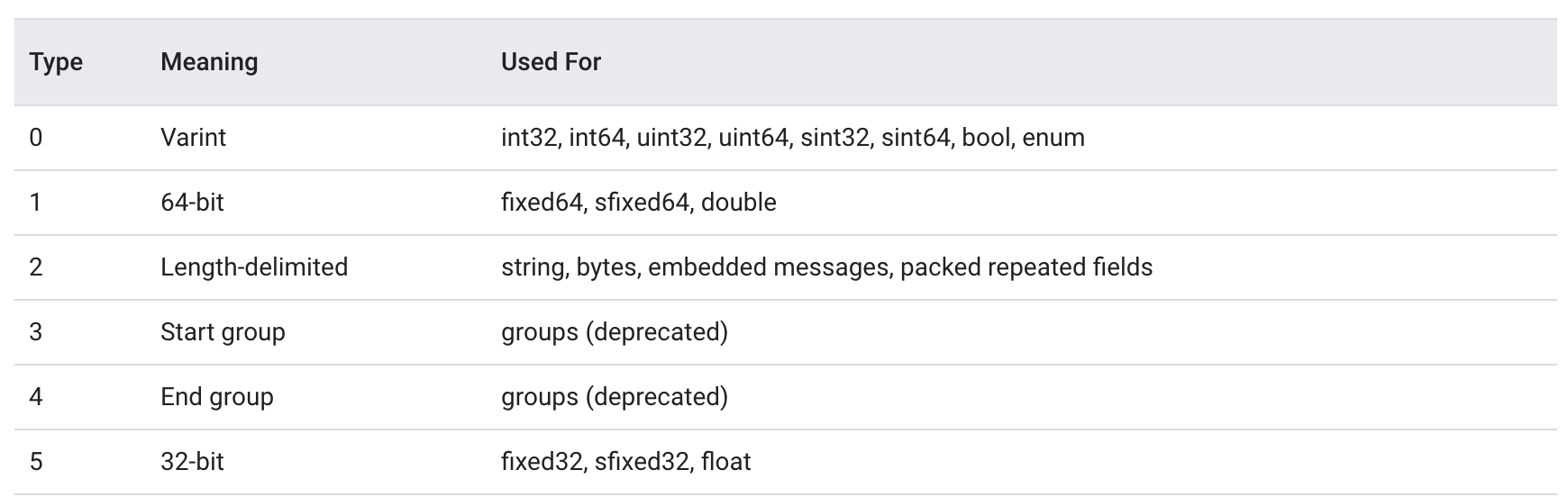Click the Used For column header

tap(551, 62)
